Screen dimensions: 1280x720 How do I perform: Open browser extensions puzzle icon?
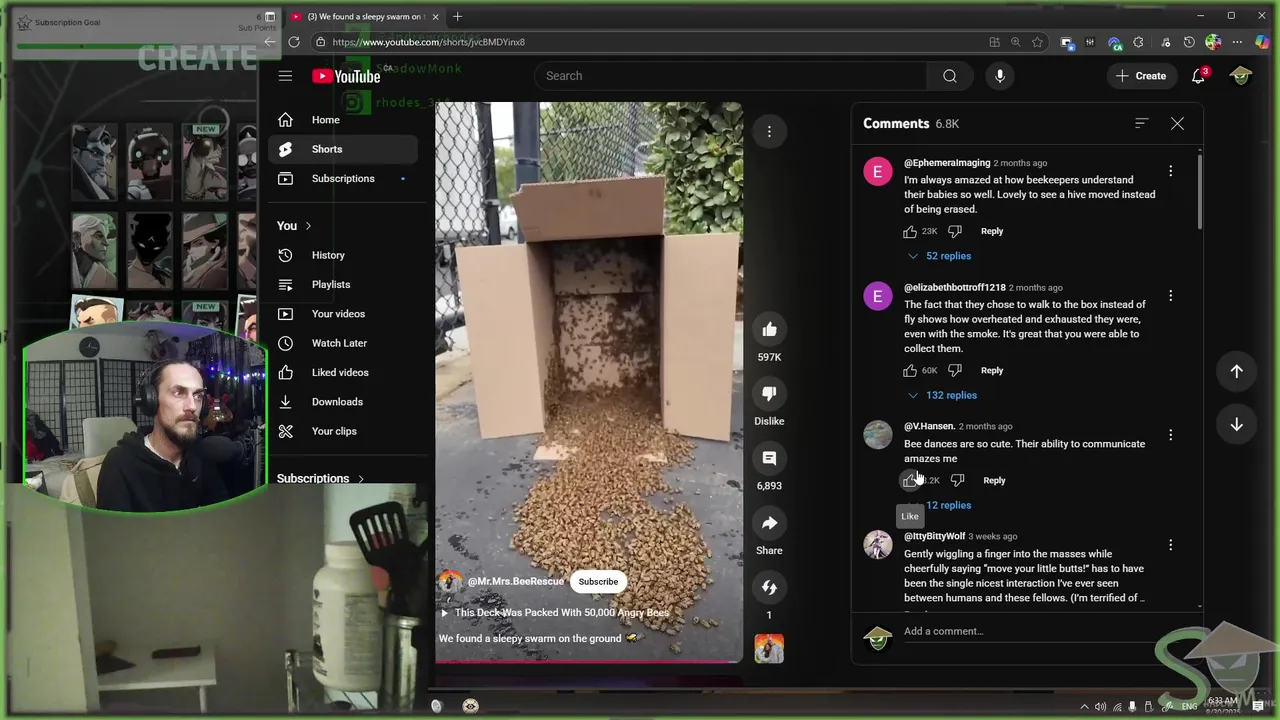pyautogui.click(x=1138, y=42)
